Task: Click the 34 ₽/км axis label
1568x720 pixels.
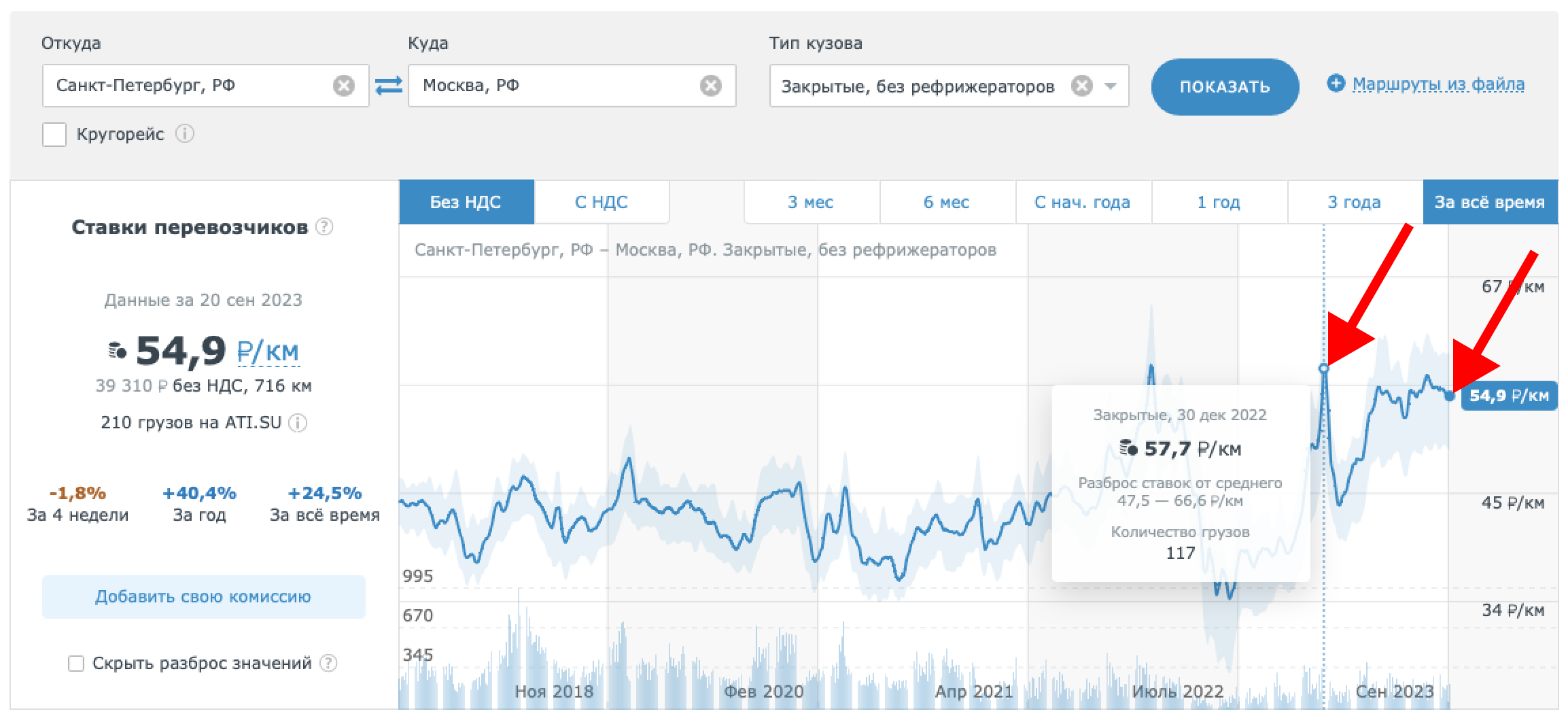Action: click(x=1513, y=611)
